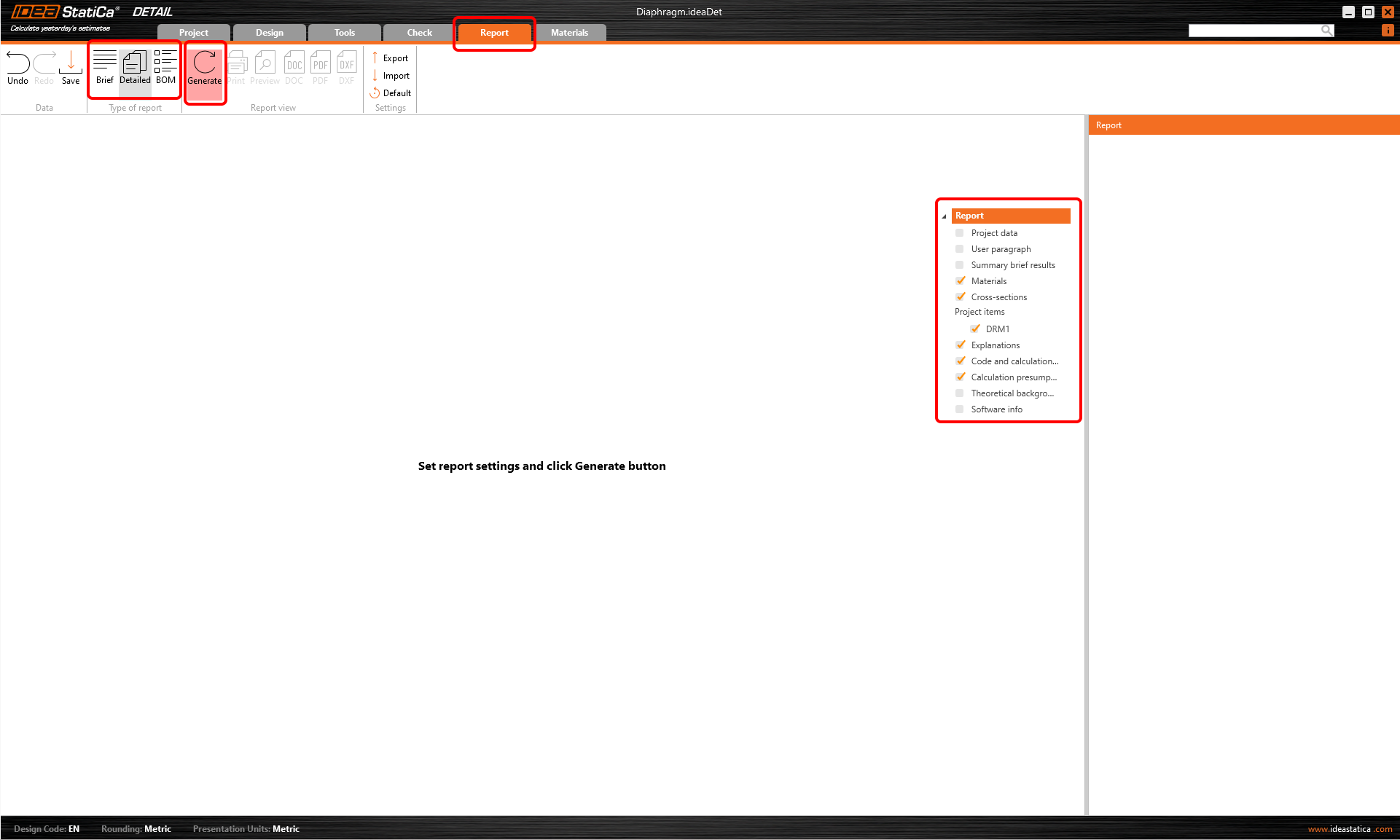Uncheck the Materials checkbox
The height and width of the screenshot is (840, 1400).
point(961,281)
